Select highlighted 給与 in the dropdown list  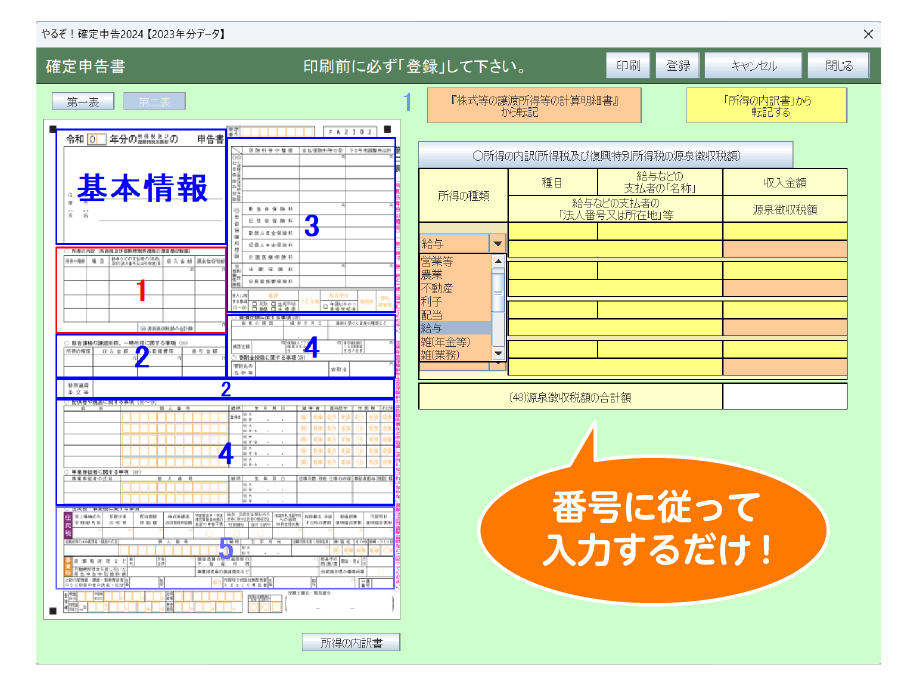[x=455, y=328]
